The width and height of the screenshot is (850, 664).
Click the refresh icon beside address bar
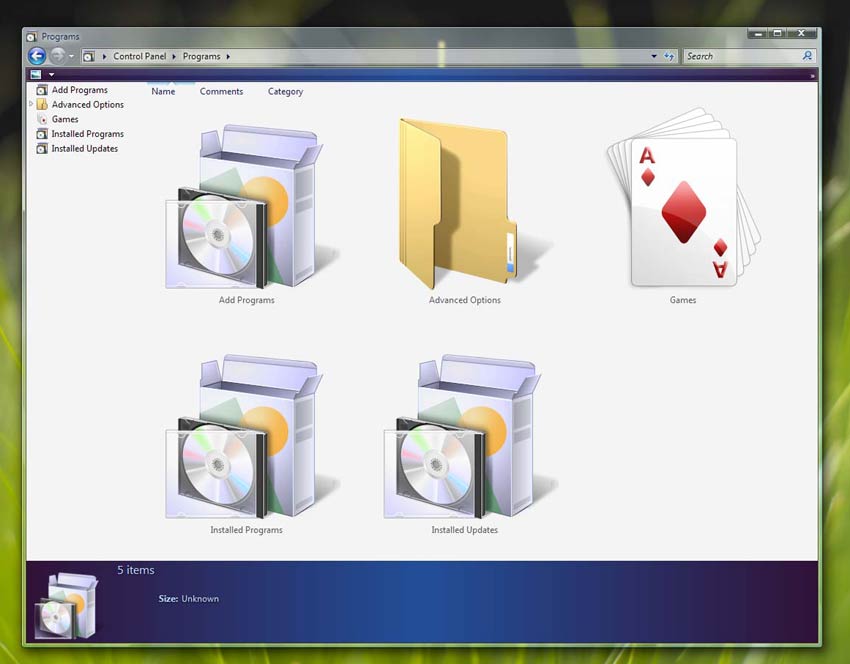click(x=669, y=56)
